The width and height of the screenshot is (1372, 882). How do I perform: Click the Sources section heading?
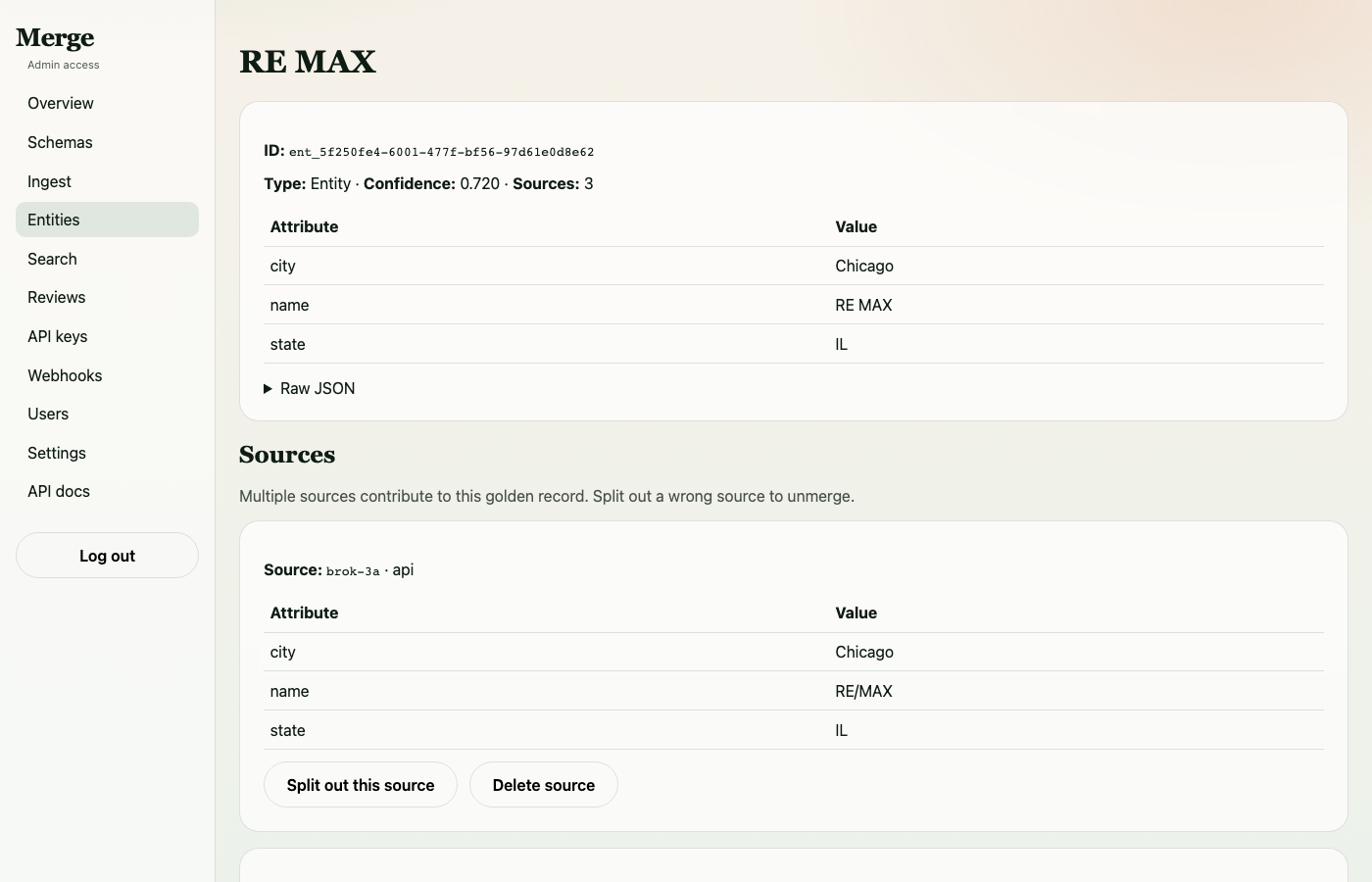click(287, 455)
